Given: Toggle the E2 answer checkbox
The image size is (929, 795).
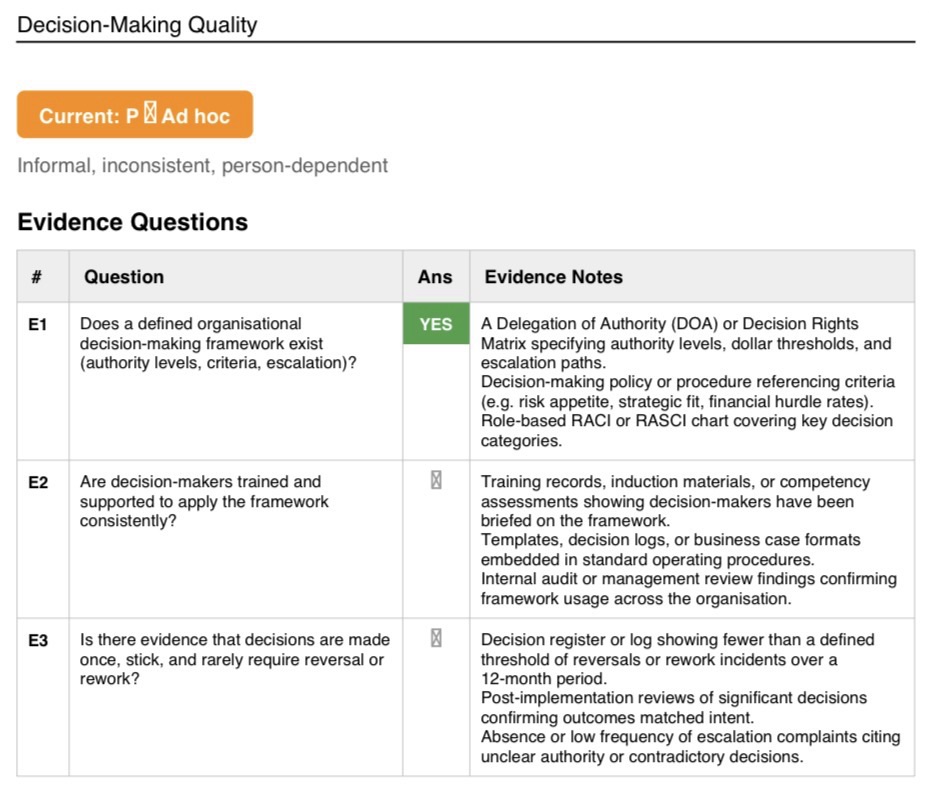Looking at the screenshot, I should coord(436,480).
